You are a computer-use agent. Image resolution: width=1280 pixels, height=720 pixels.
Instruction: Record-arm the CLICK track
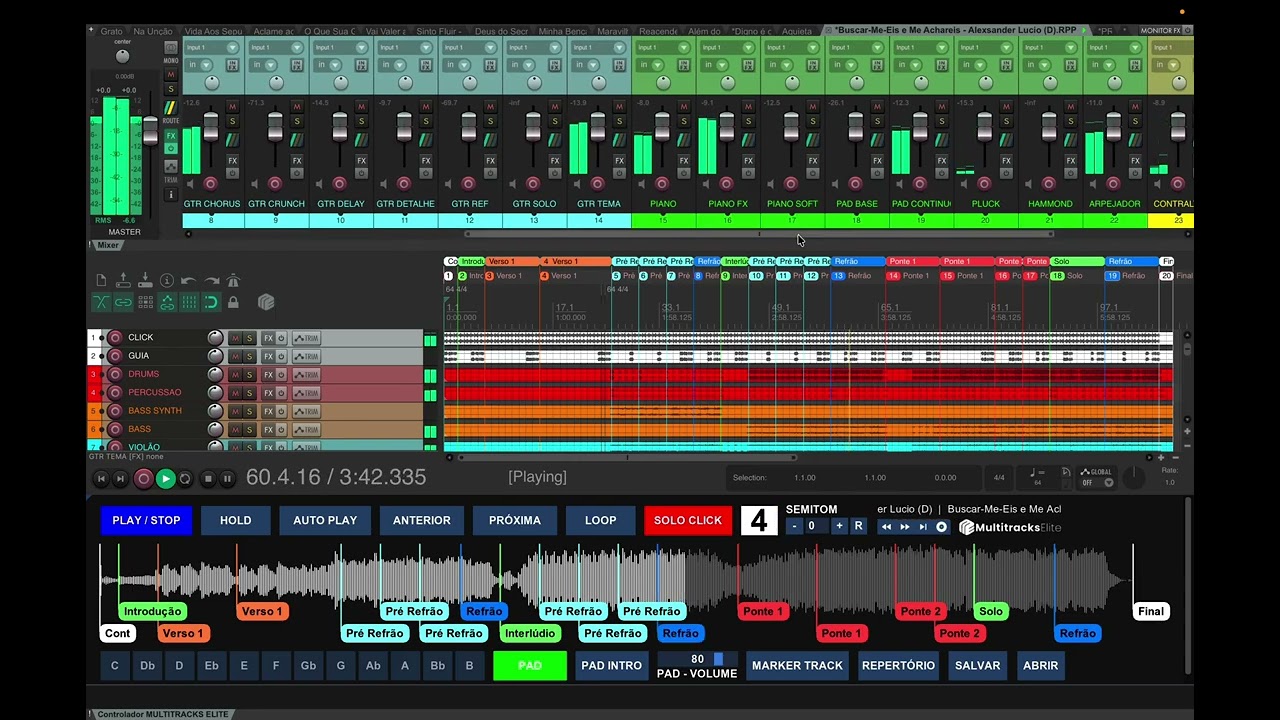click(x=115, y=338)
